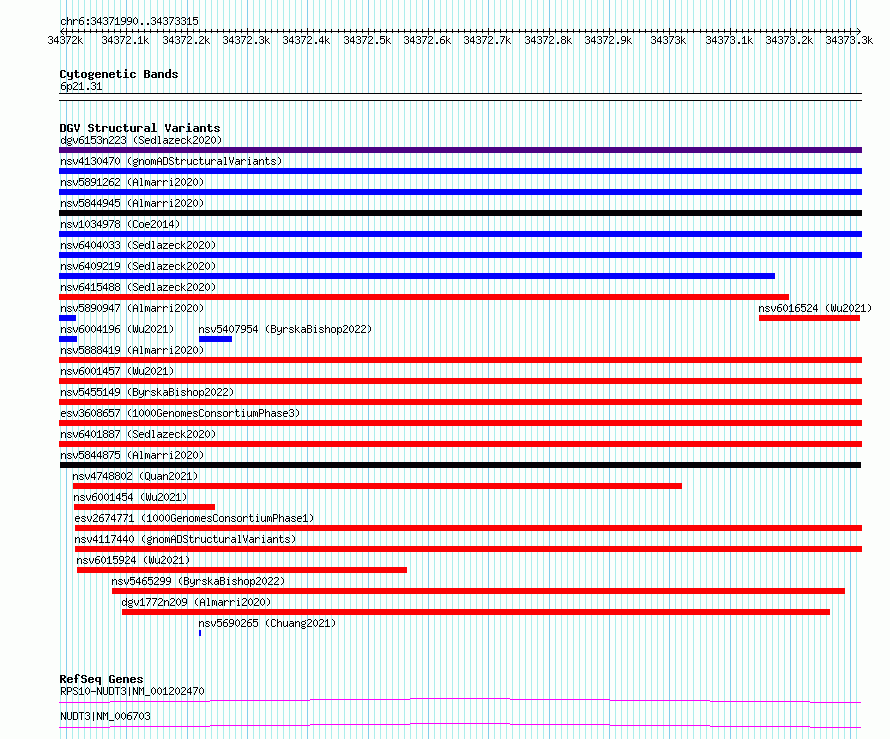Click the magenta RPS10-NUDT3 gene track line
890x739 pixels.
tap(460, 701)
